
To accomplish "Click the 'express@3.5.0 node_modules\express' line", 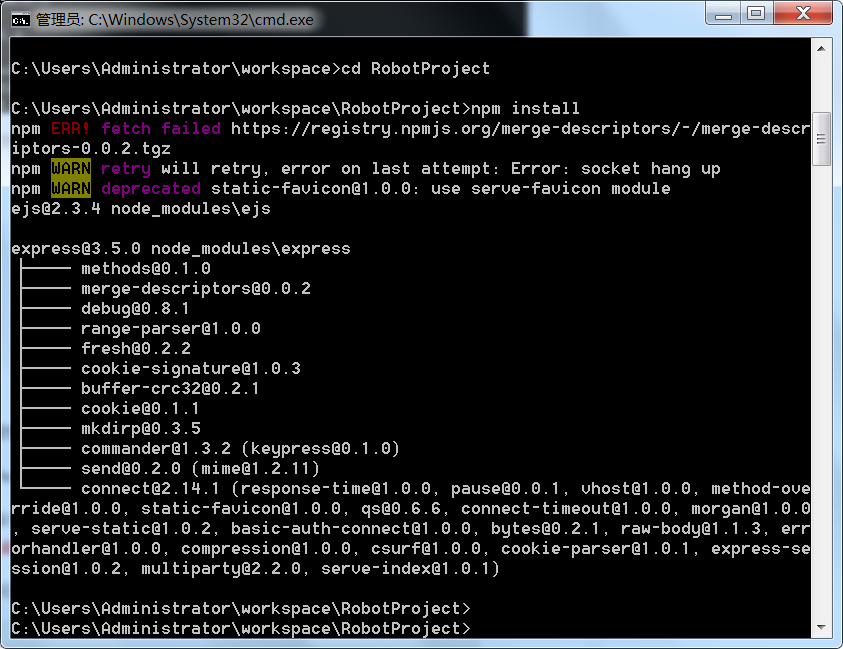I will pyautogui.click(x=181, y=248).
